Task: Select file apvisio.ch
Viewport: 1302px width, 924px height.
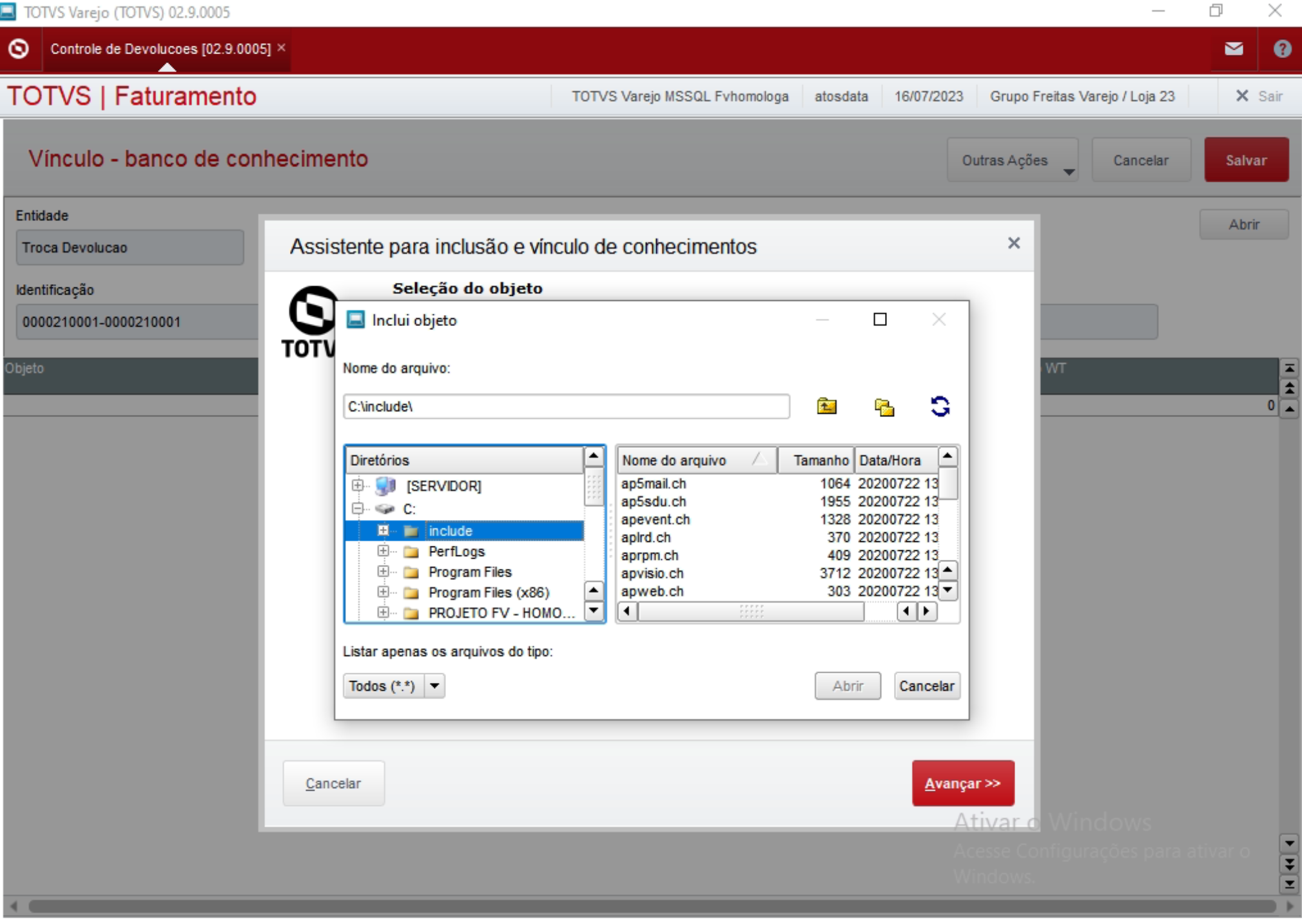Action: tap(652, 573)
